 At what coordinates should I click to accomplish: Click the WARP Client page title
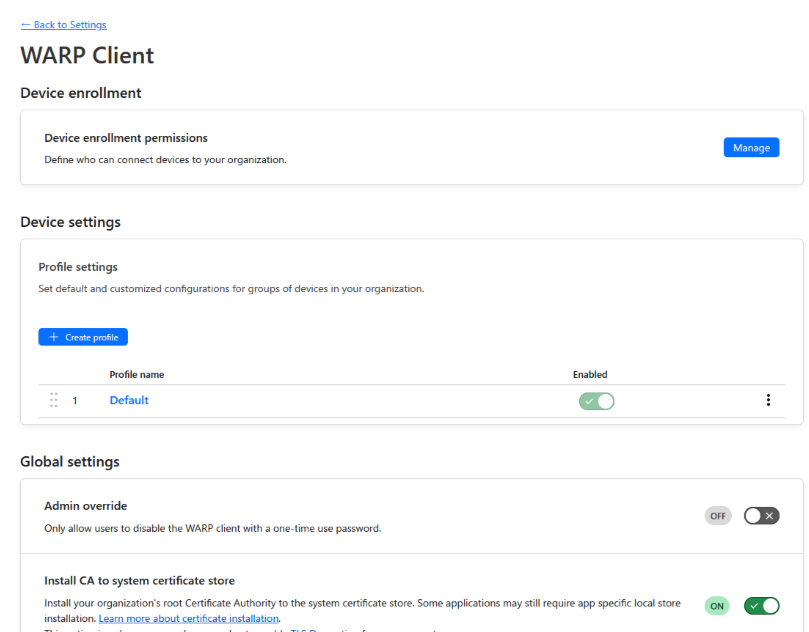(87, 55)
